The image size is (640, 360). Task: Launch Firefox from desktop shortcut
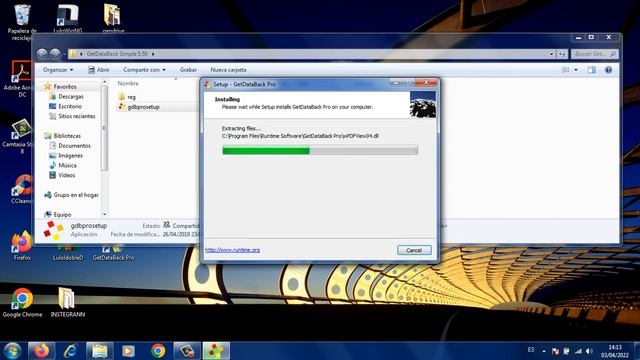22,246
